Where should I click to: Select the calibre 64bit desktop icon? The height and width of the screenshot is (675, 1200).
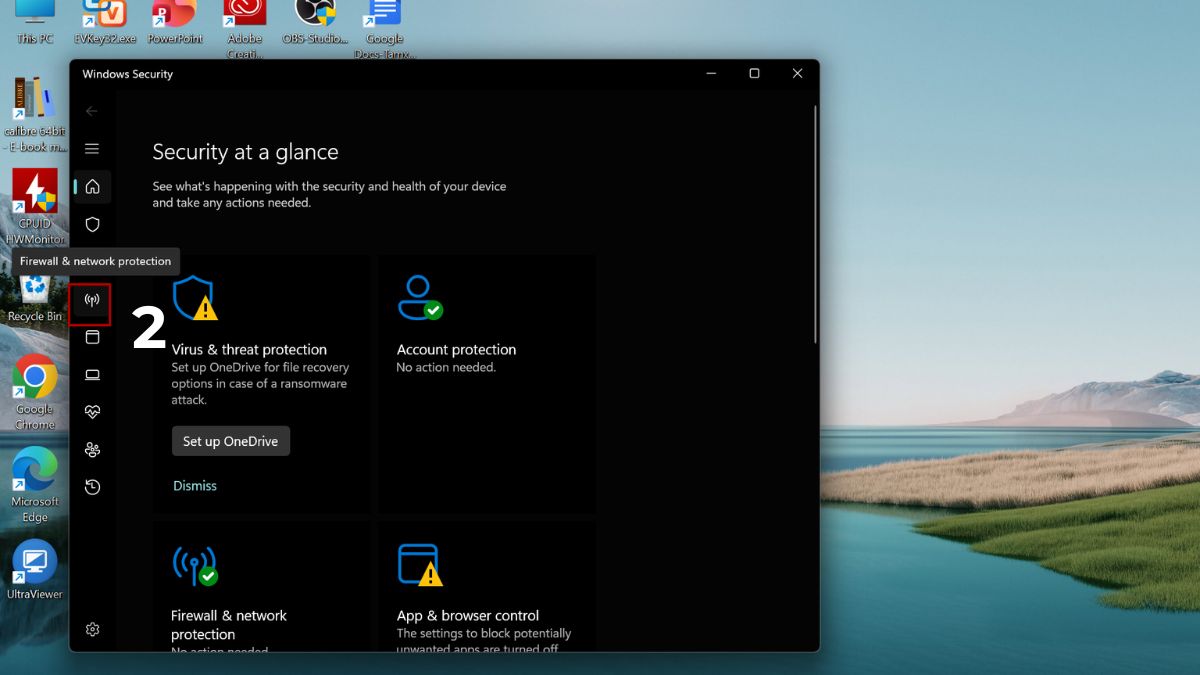(35, 115)
